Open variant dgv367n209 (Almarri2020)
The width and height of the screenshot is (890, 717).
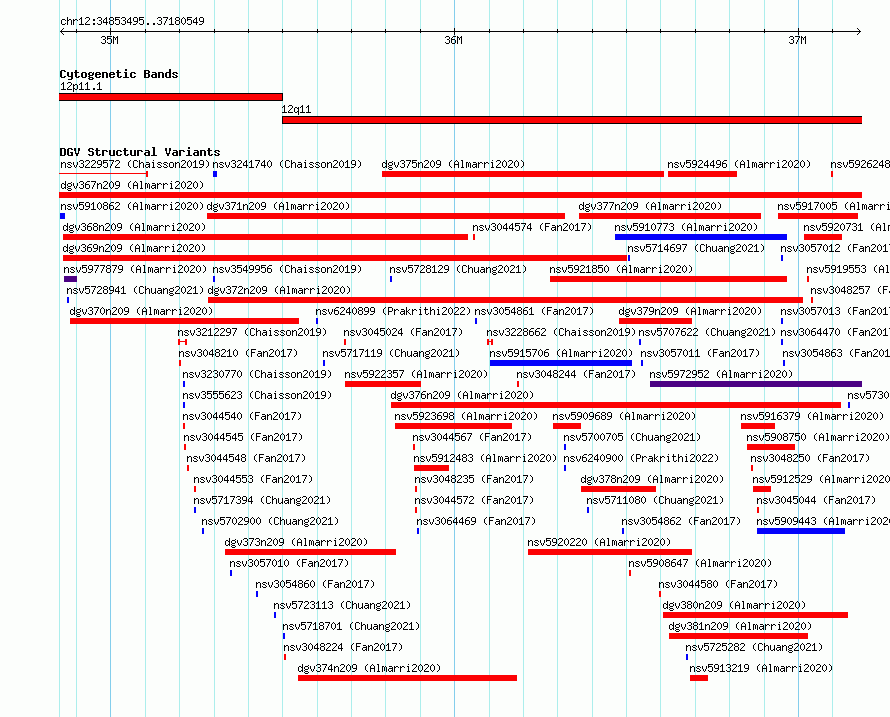click(x=460, y=195)
